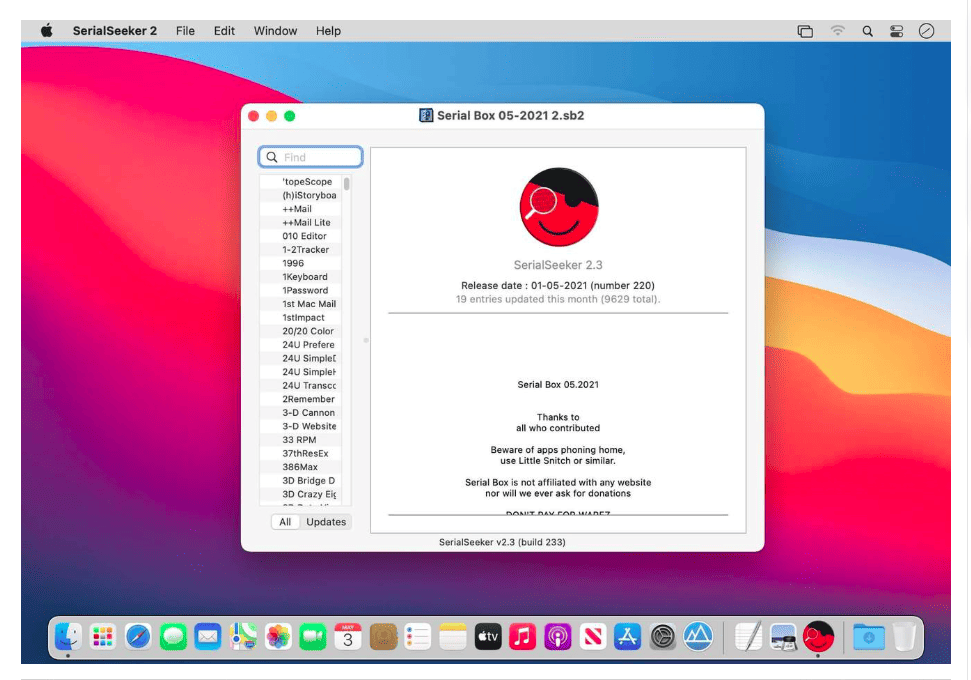Select 010 Editor in the list

coord(300,236)
